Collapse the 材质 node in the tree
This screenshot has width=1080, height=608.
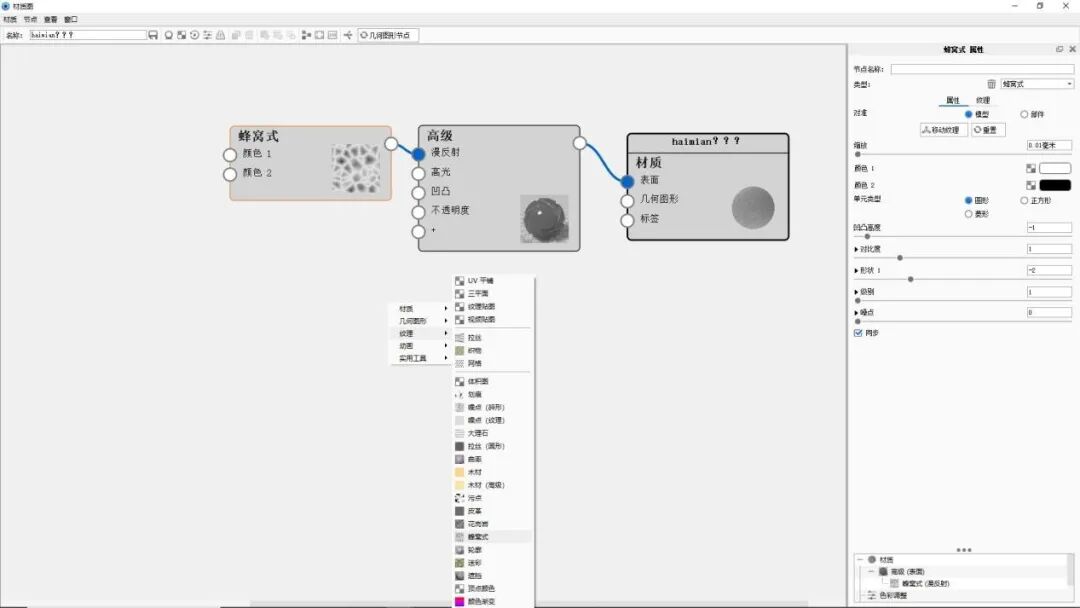pyautogui.click(x=858, y=559)
